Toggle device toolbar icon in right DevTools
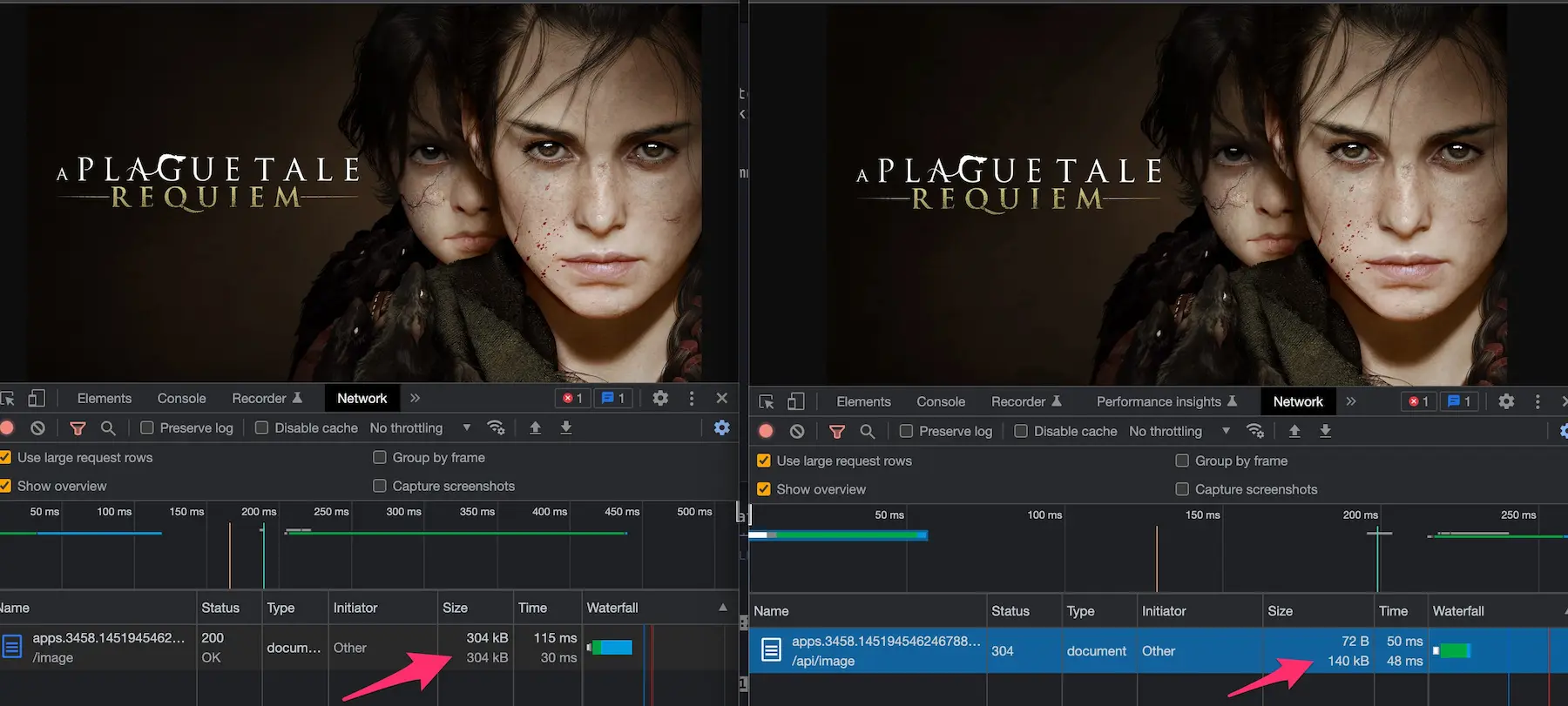 click(796, 401)
